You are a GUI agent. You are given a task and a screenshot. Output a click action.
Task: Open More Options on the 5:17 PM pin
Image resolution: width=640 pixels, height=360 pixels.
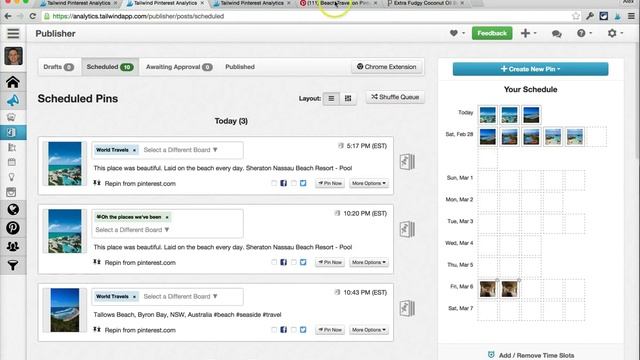[x=369, y=183]
